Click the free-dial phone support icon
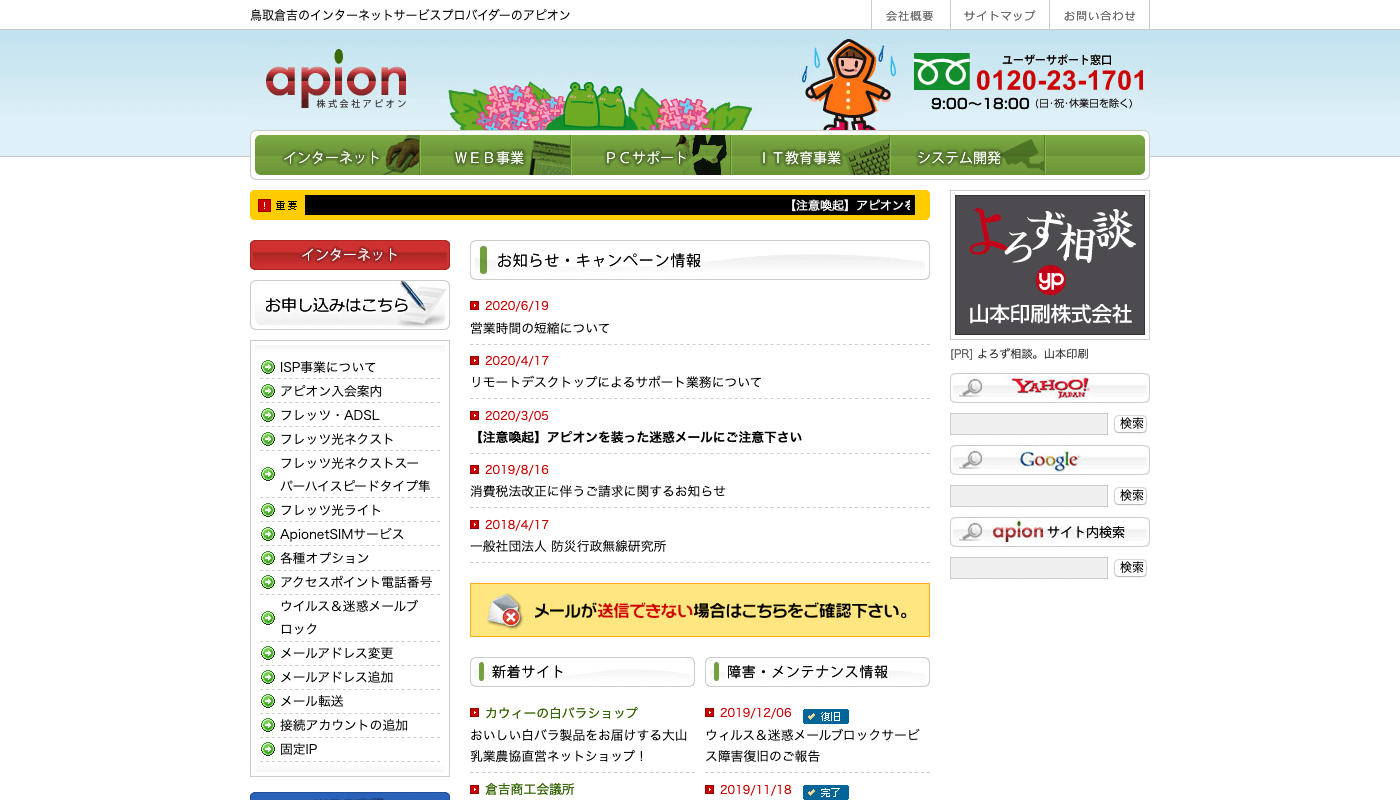 coord(941,72)
